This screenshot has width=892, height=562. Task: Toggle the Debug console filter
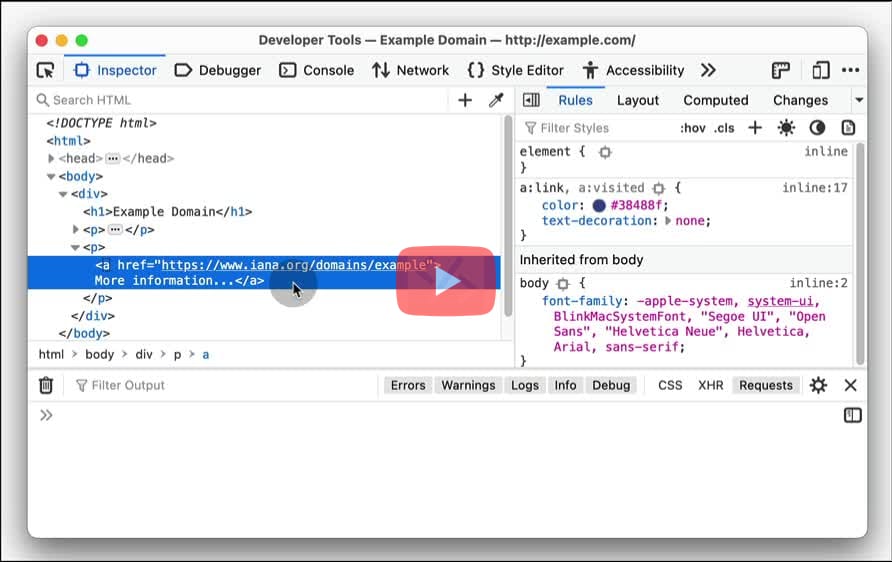tap(611, 385)
